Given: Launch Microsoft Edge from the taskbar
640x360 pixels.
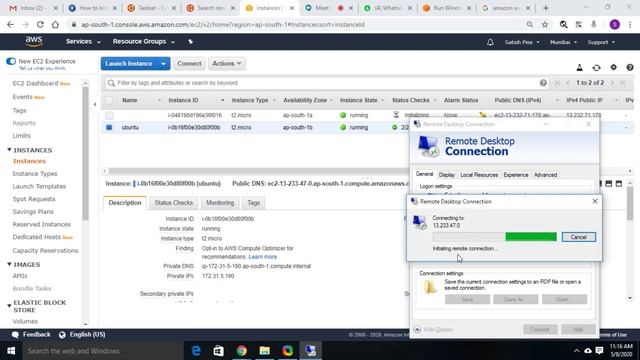Looking at the screenshot, I should coord(196,351).
